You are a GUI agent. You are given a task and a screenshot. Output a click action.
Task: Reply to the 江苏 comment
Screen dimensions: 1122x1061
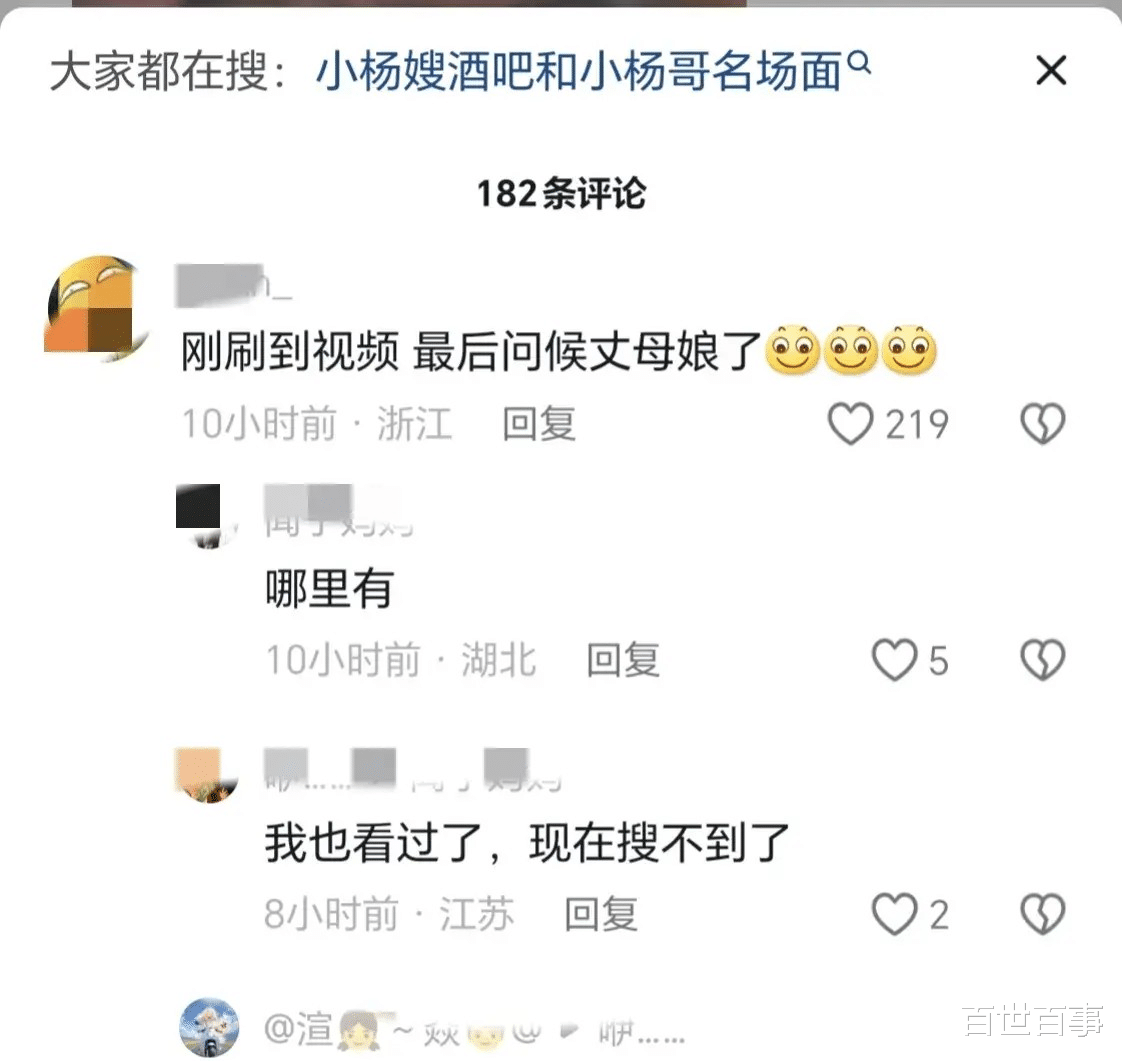pos(600,914)
